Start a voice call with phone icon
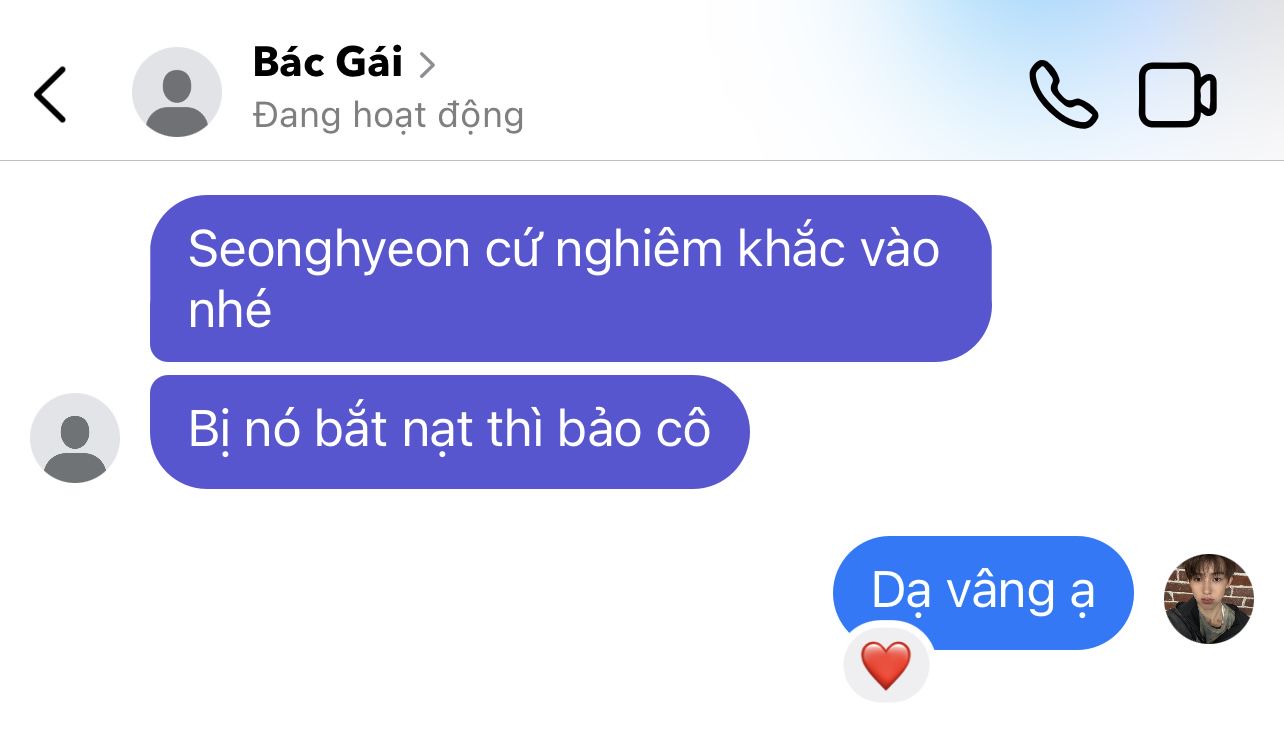Viewport: 1284px width, 732px height. click(1064, 94)
